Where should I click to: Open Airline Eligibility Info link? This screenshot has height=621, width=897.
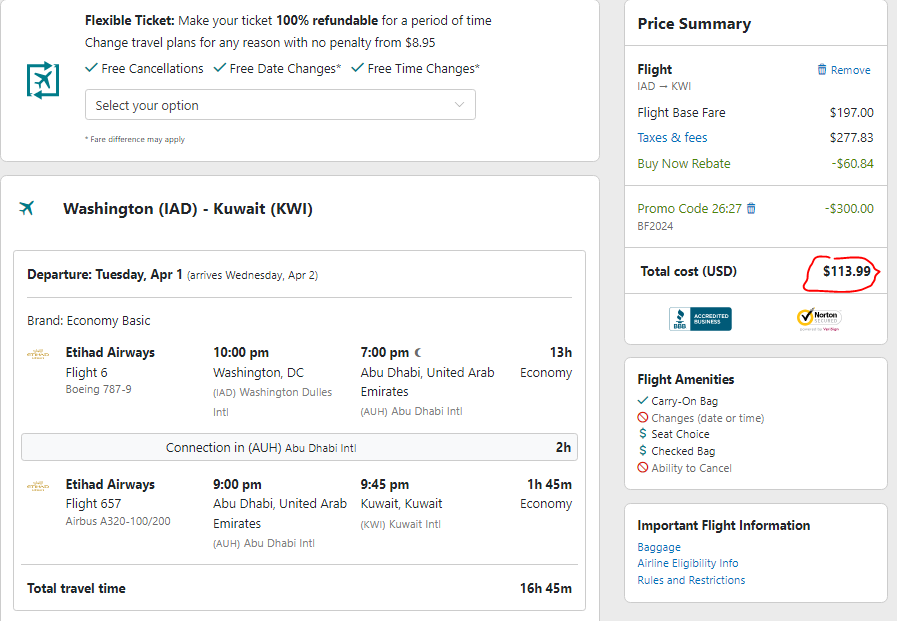pyautogui.click(x=688, y=563)
